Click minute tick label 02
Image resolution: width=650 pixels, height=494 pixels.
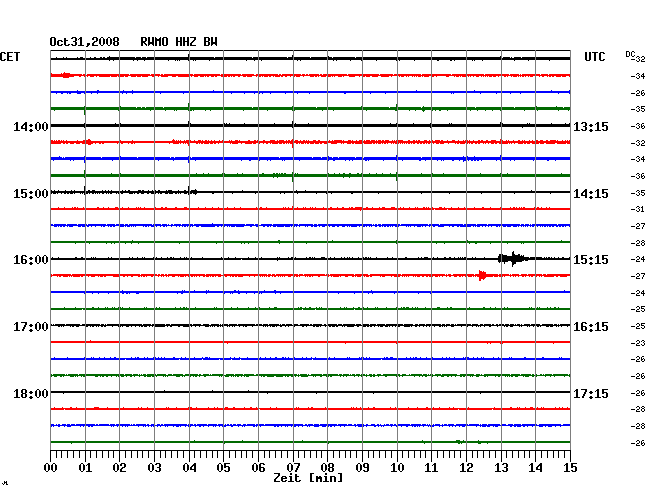click(x=119, y=468)
